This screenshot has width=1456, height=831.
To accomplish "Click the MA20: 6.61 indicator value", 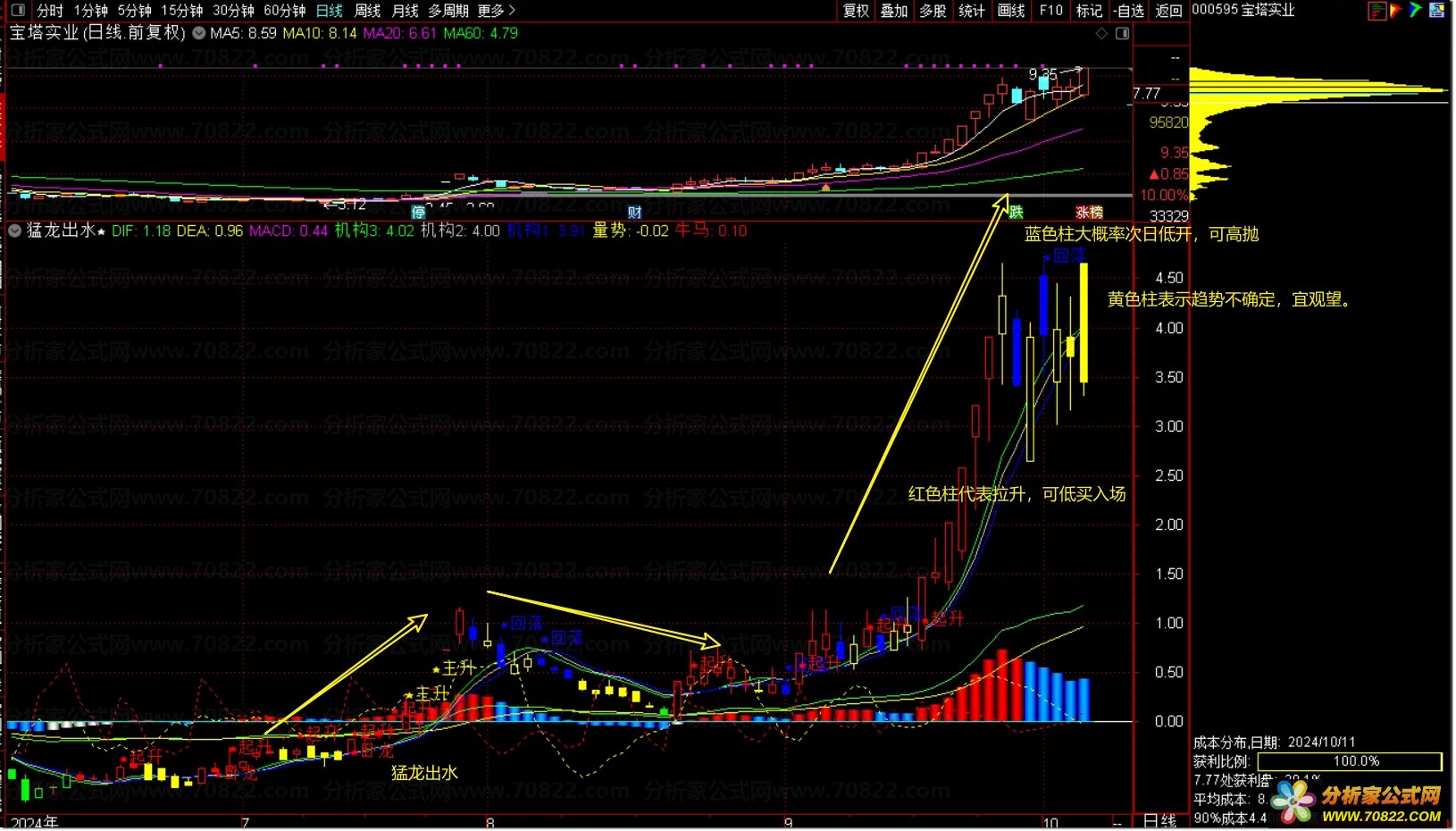I will pyautogui.click(x=399, y=33).
